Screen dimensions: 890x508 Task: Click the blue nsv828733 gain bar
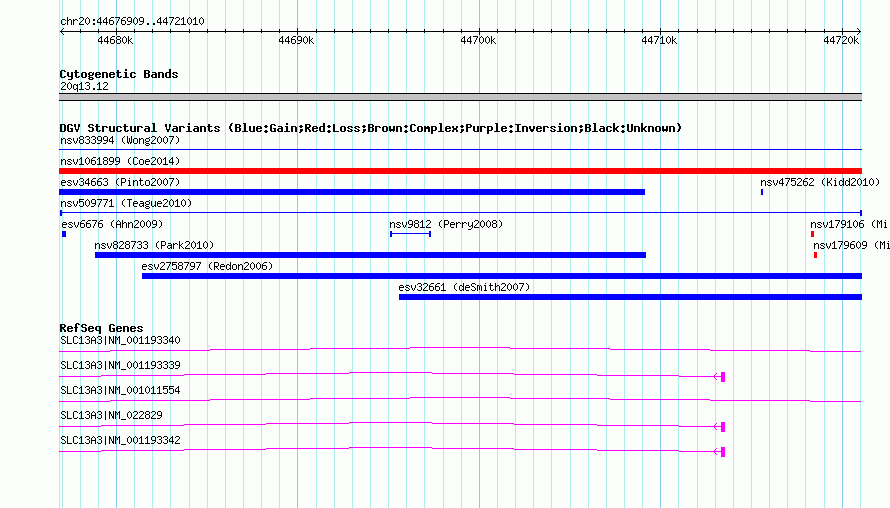click(x=370, y=255)
